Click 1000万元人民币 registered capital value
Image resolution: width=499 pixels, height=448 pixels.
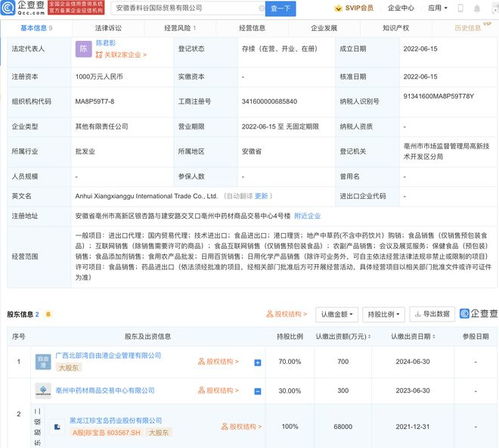coord(99,77)
